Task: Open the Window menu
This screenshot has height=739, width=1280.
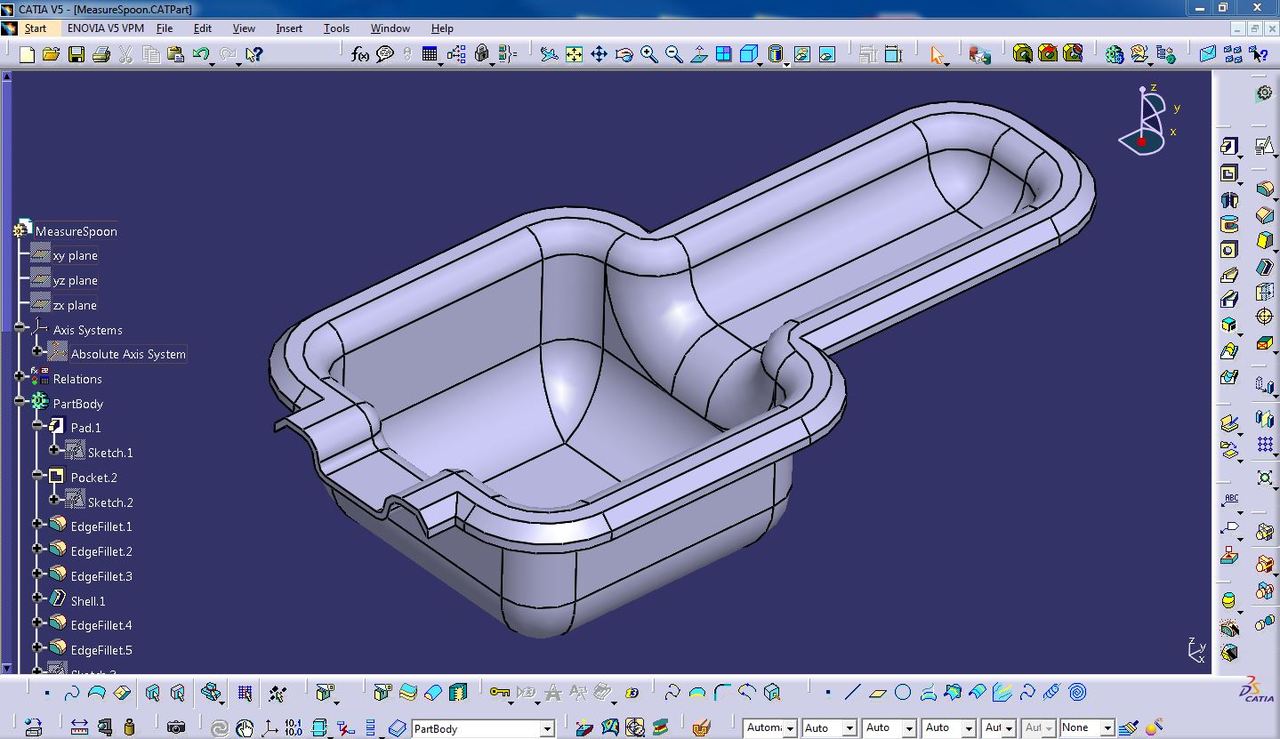Action: click(390, 28)
